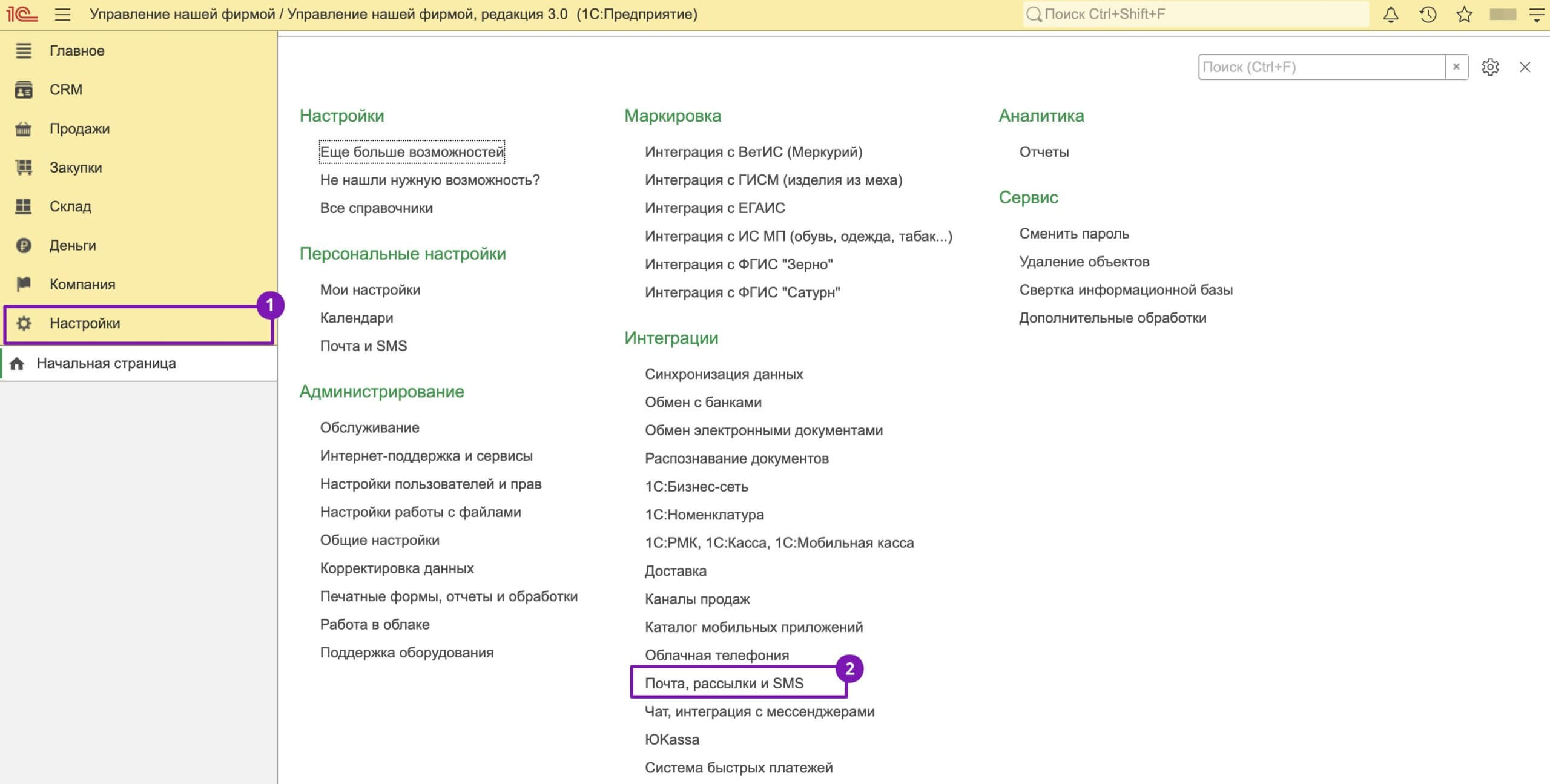Open Интеграция с ФГИС "Зерно"
Viewport: 1550px width, 784px height.
click(x=739, y=265)
